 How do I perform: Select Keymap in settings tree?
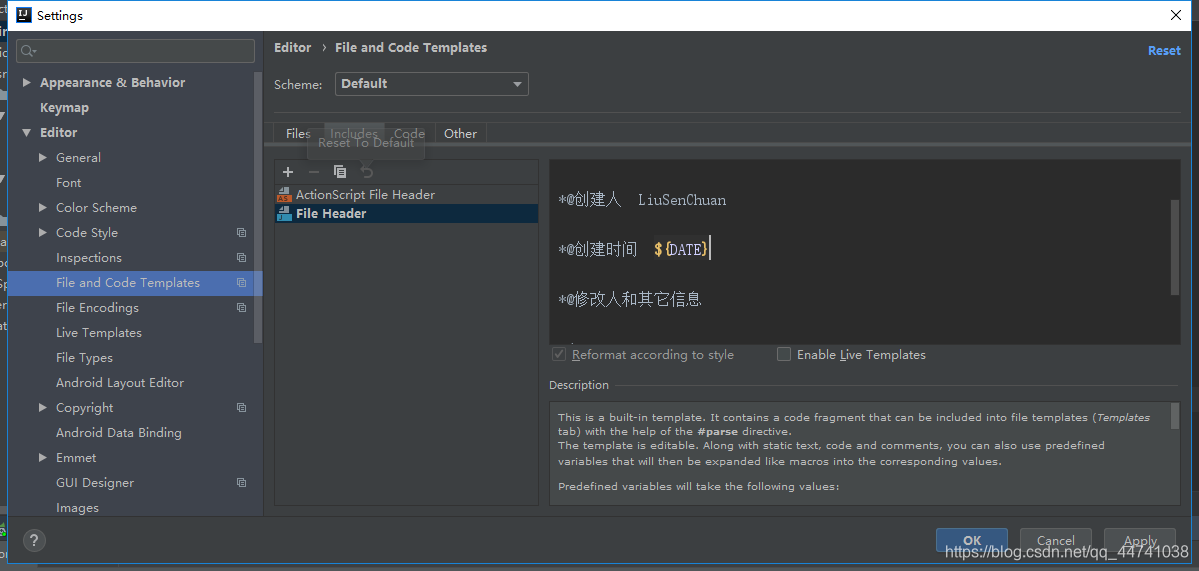tap(64, 108)
